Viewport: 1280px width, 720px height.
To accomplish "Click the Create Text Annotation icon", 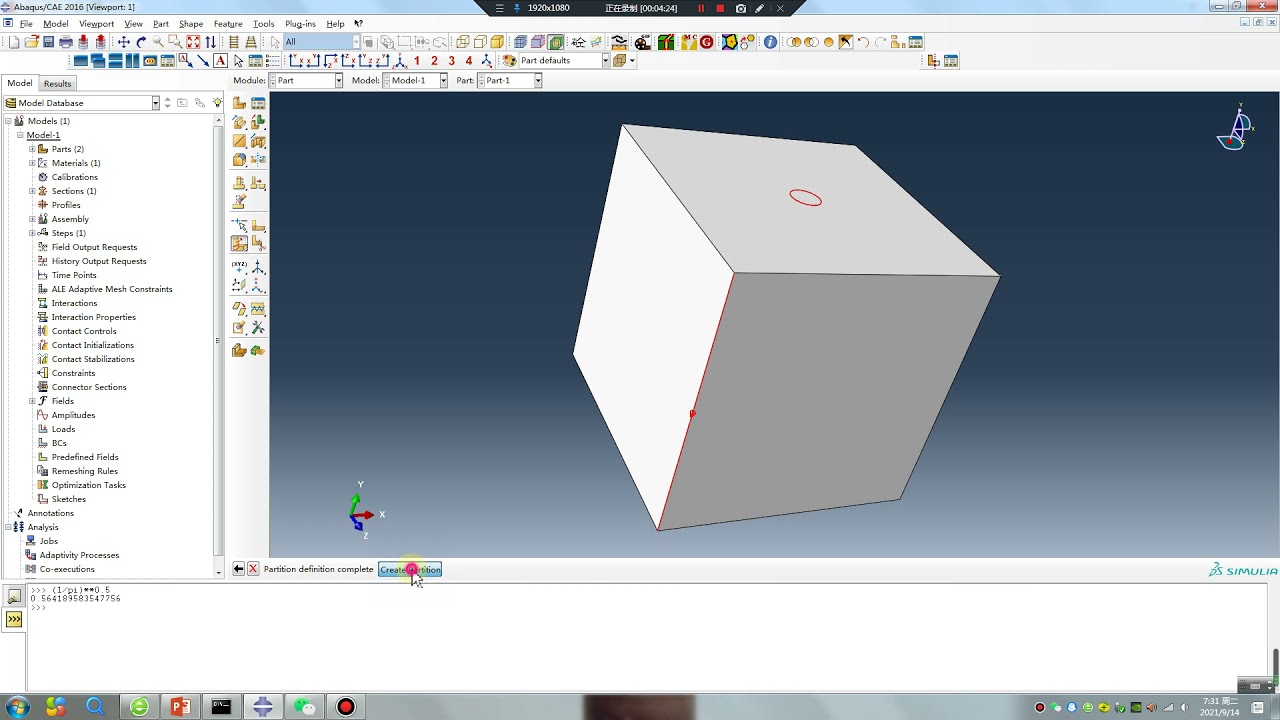I will [x=220, y=61].
